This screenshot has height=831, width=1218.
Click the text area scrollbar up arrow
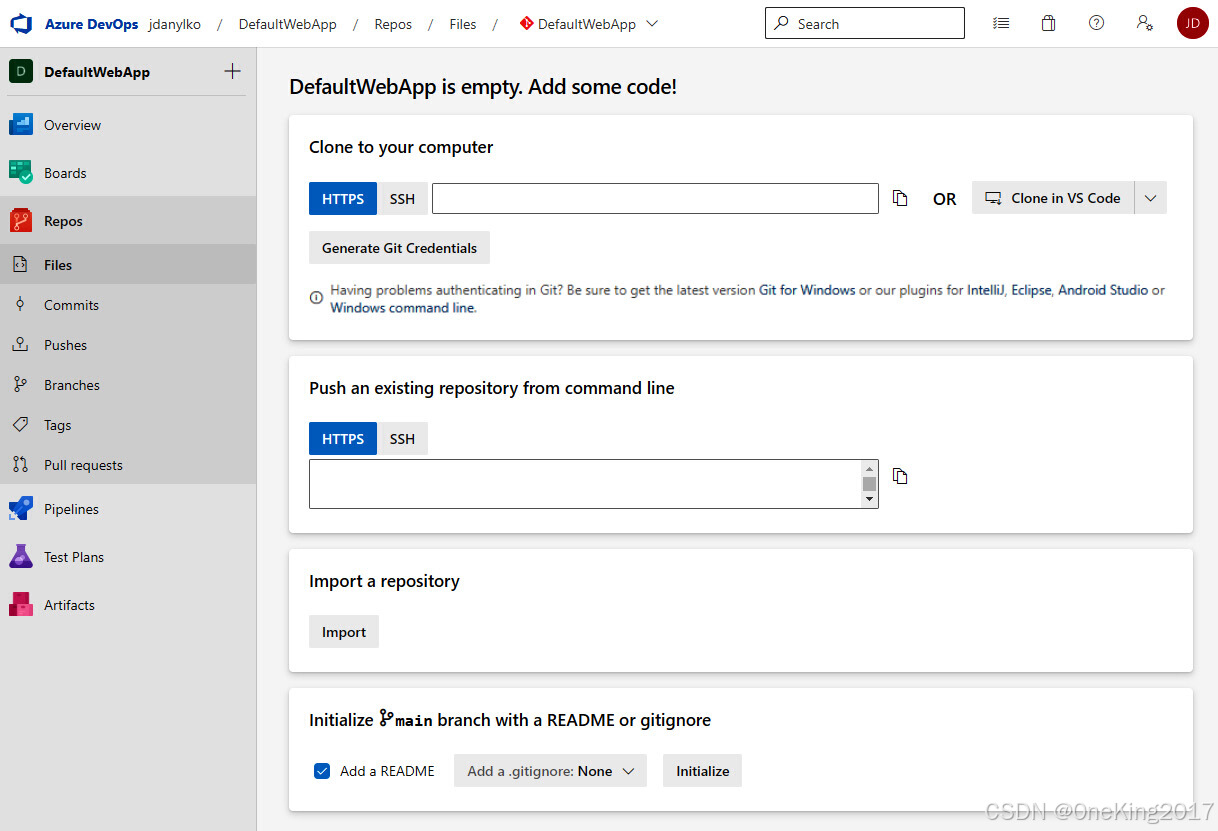pos(869,468)
